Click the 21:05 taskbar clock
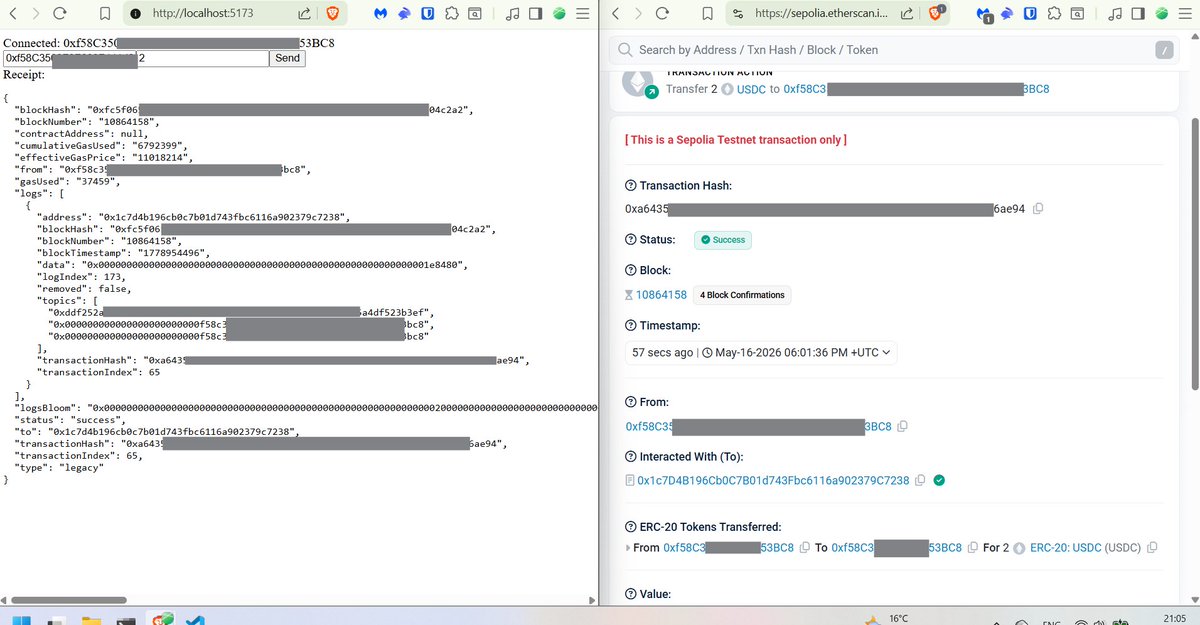The image size is (1200, 625). coord(1176,619)
